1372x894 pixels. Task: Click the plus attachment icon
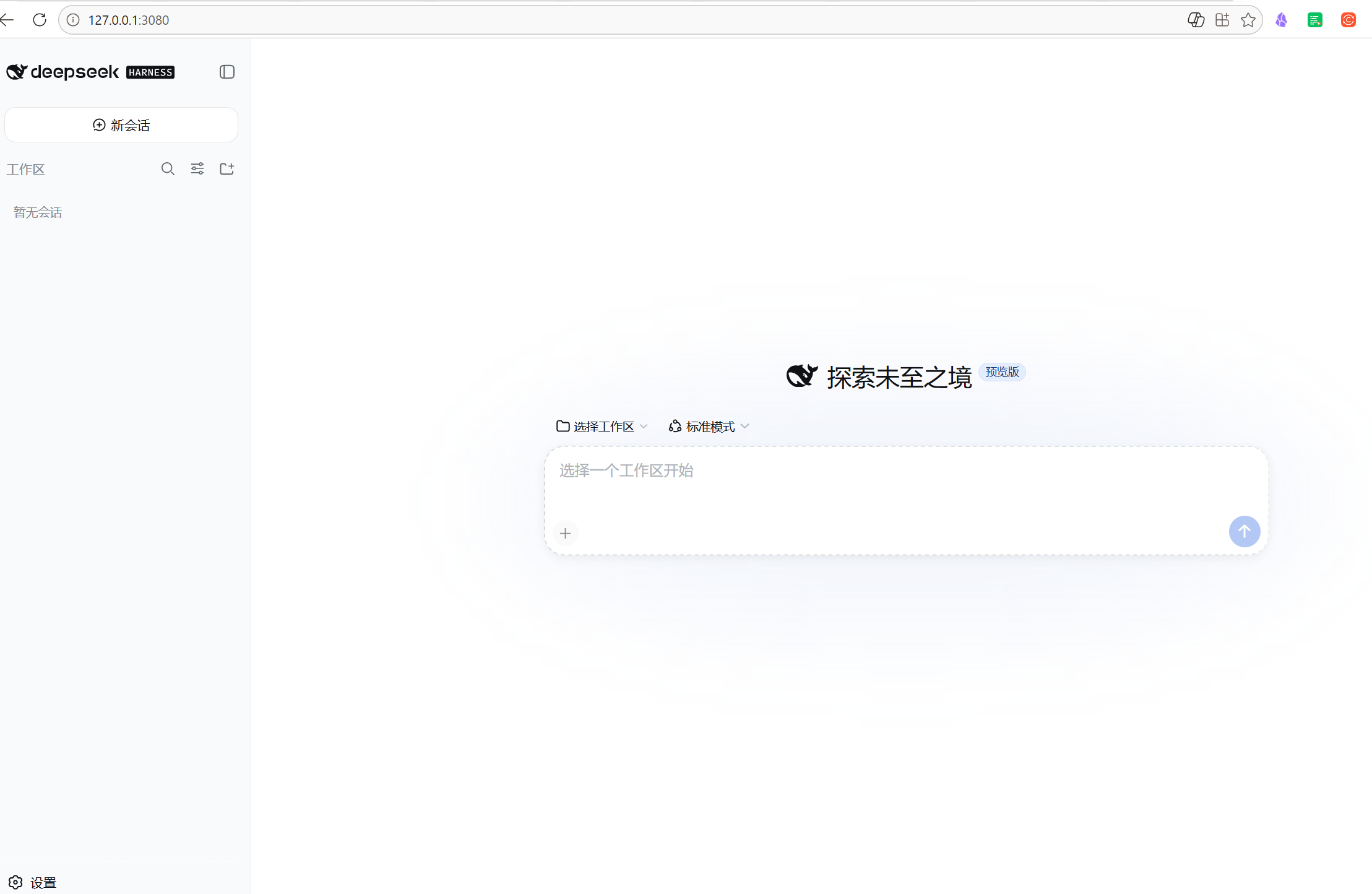click(565, 533)
